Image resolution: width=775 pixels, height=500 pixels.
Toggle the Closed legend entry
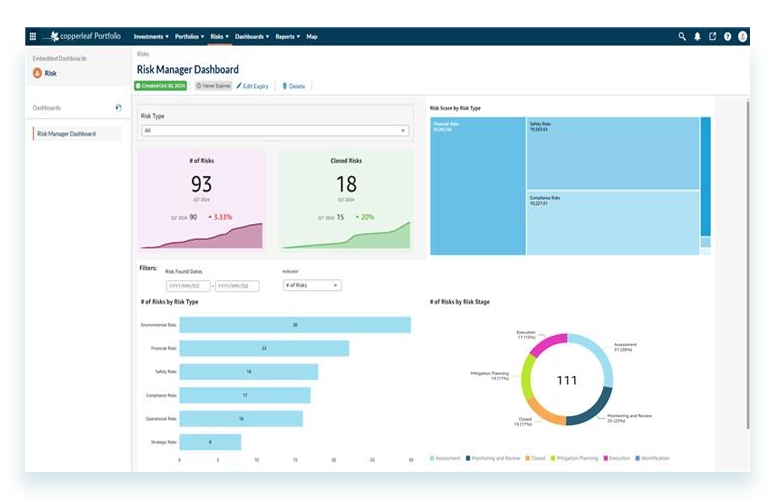tap(535, 458)
